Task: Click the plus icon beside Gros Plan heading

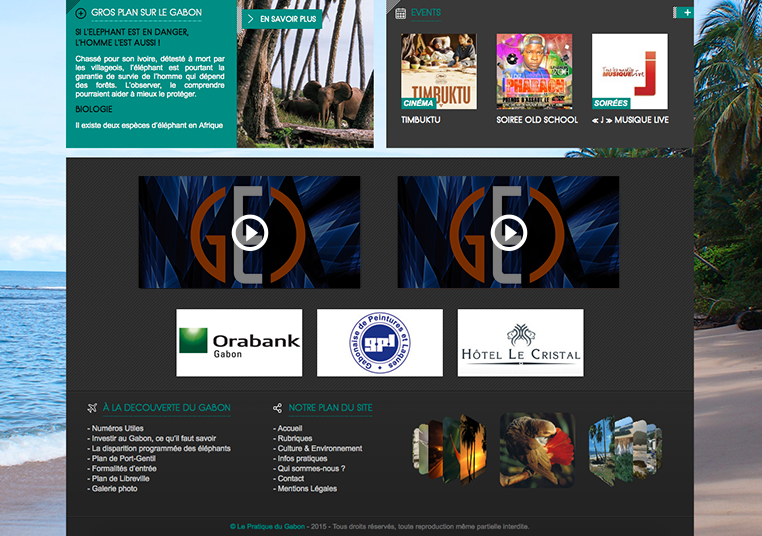Action: [x=80, y=14]
